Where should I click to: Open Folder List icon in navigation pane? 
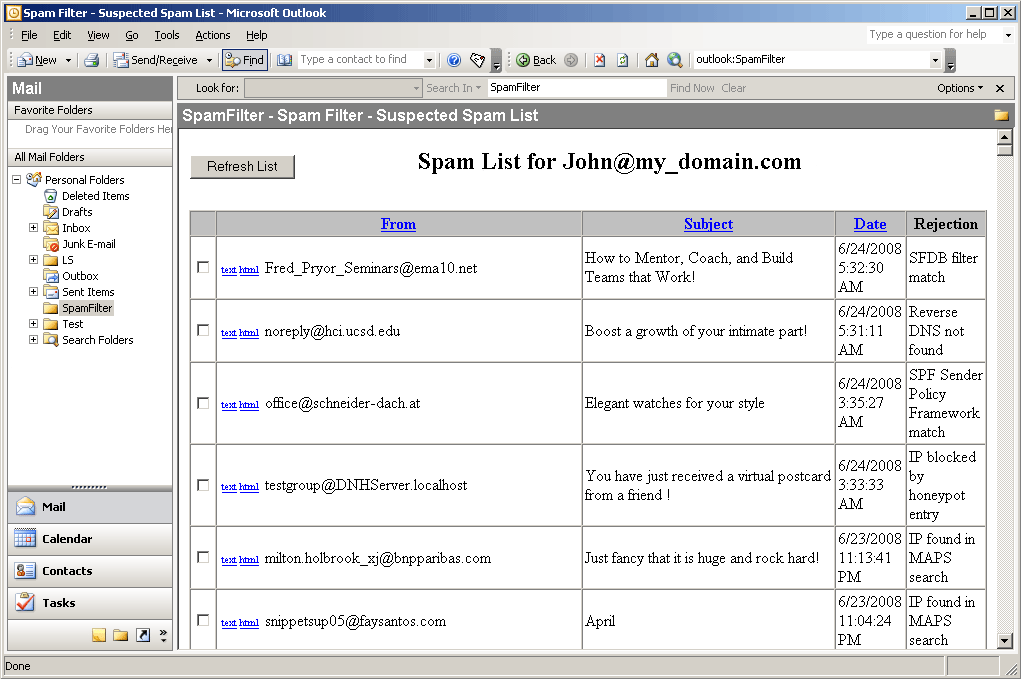pos(120,635)
